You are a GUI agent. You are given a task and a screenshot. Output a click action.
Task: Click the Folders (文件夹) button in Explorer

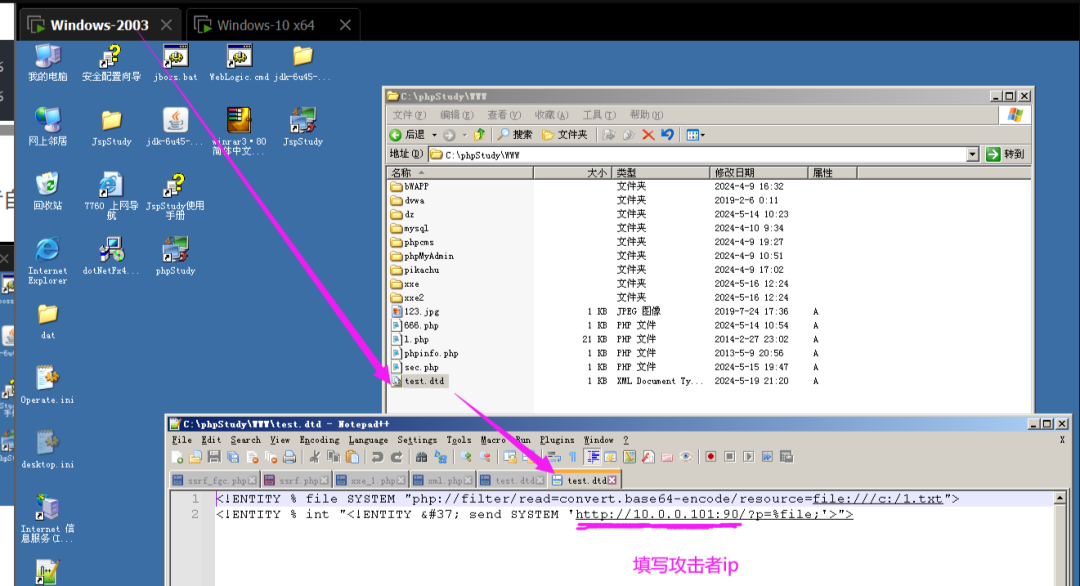pos(565,135)
